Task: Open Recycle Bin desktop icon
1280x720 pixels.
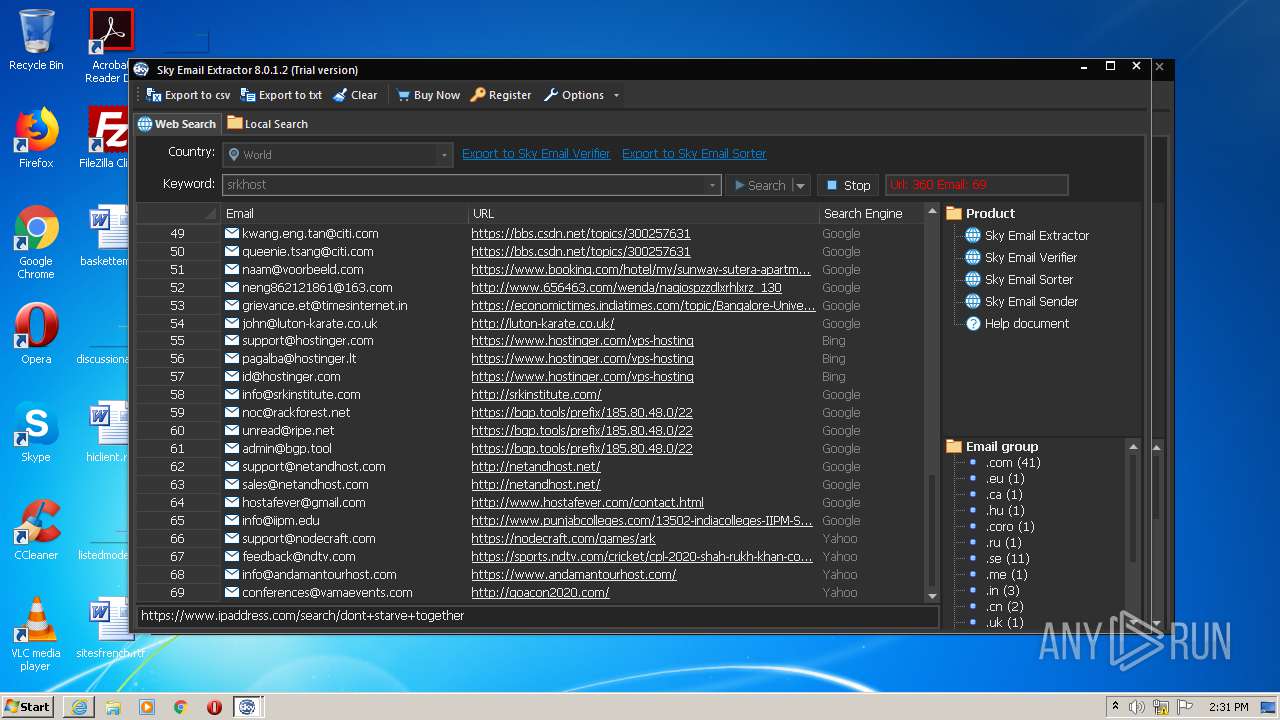Action: [x=36, y=40]
